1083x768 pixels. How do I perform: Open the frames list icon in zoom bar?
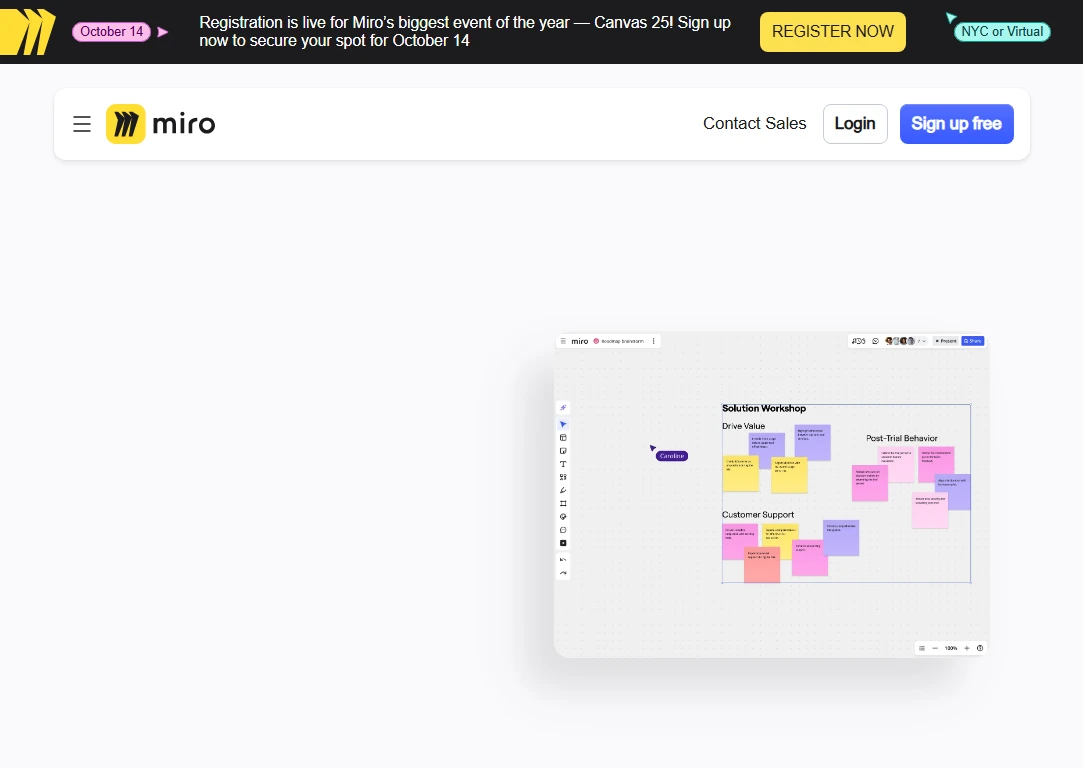921,648
